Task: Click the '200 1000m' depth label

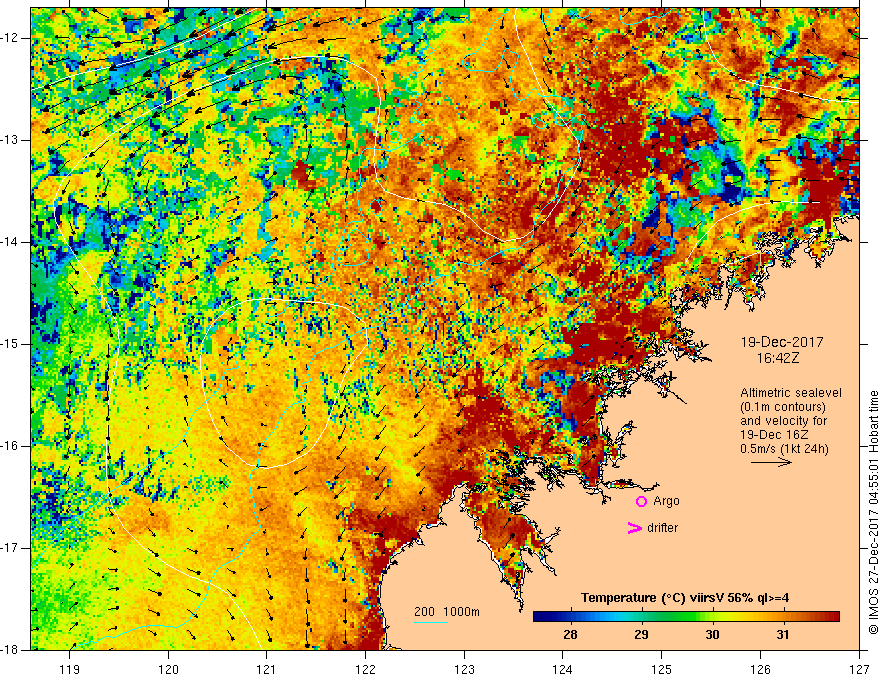Action: [x=447, y=612]
